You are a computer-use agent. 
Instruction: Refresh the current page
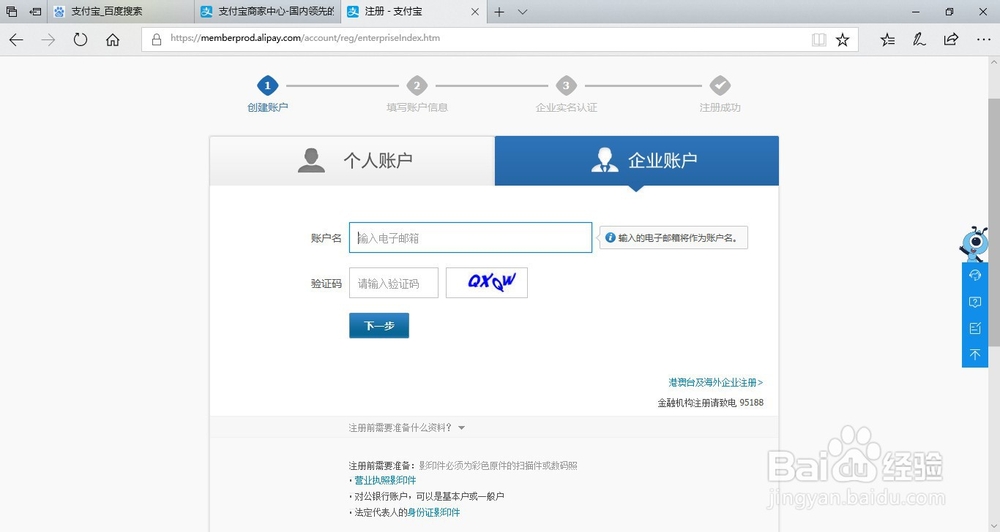pyautogui.click(x=80, y=40)
